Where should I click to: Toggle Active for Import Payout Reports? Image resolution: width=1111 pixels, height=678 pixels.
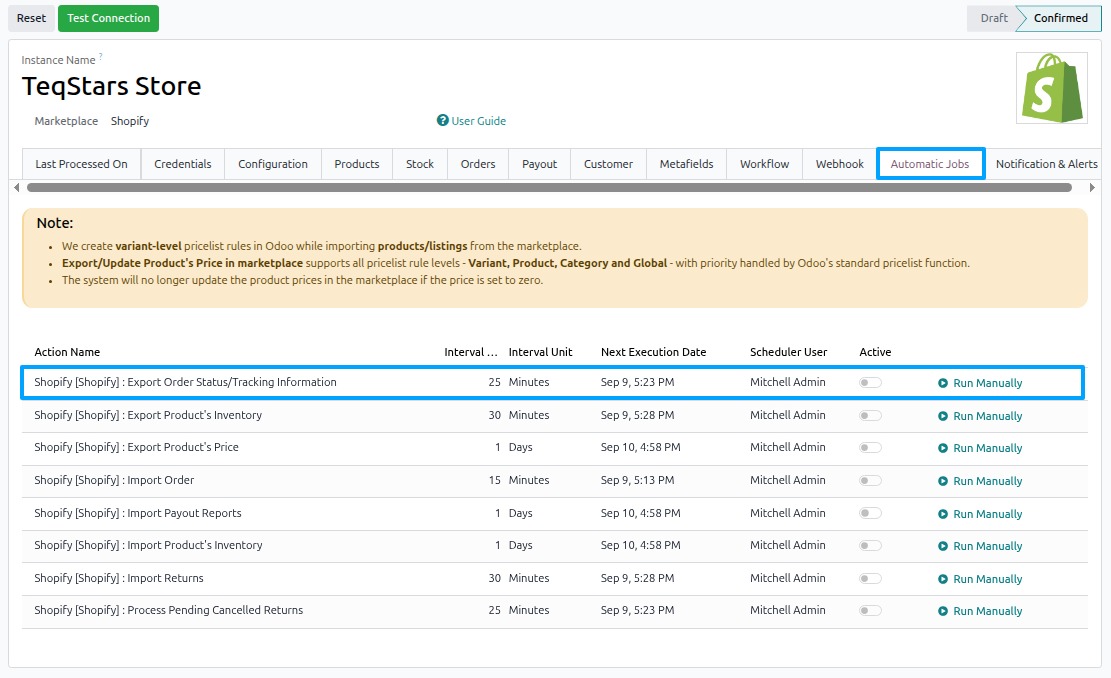[x=870, y=513]
